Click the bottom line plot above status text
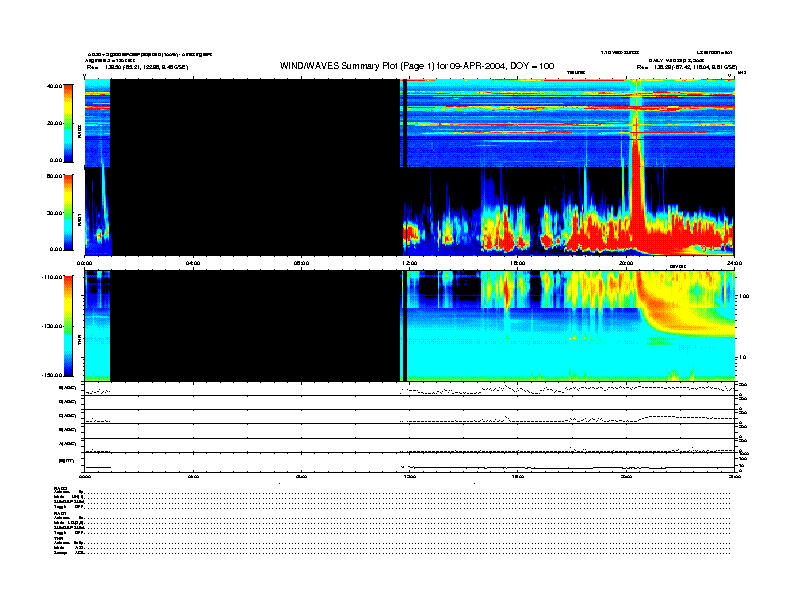792x612 pixels. [x=410, y=466]
